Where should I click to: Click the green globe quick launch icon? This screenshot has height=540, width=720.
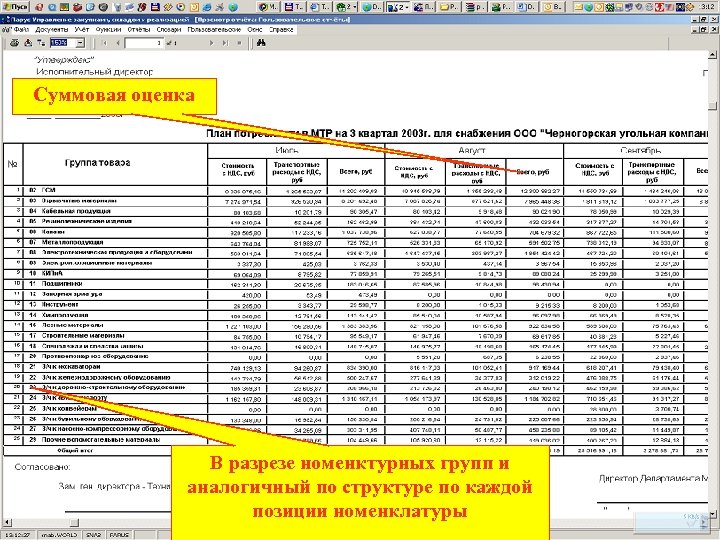coord(233,7)
